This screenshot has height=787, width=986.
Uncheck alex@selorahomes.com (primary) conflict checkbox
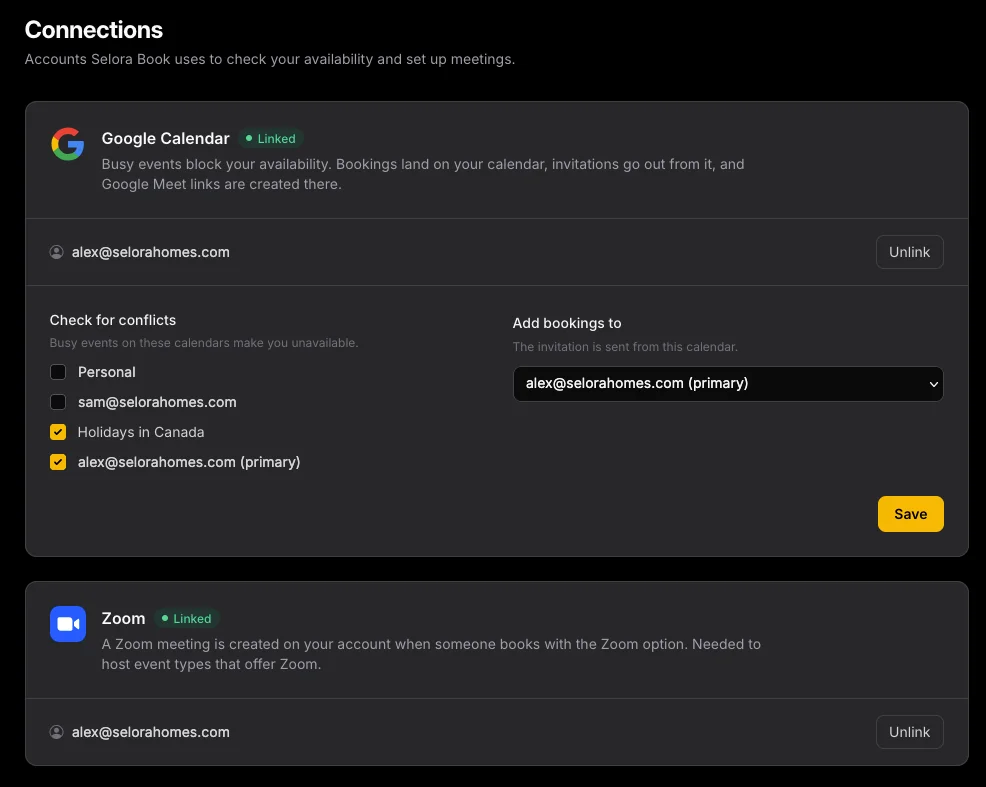[58, 462]
